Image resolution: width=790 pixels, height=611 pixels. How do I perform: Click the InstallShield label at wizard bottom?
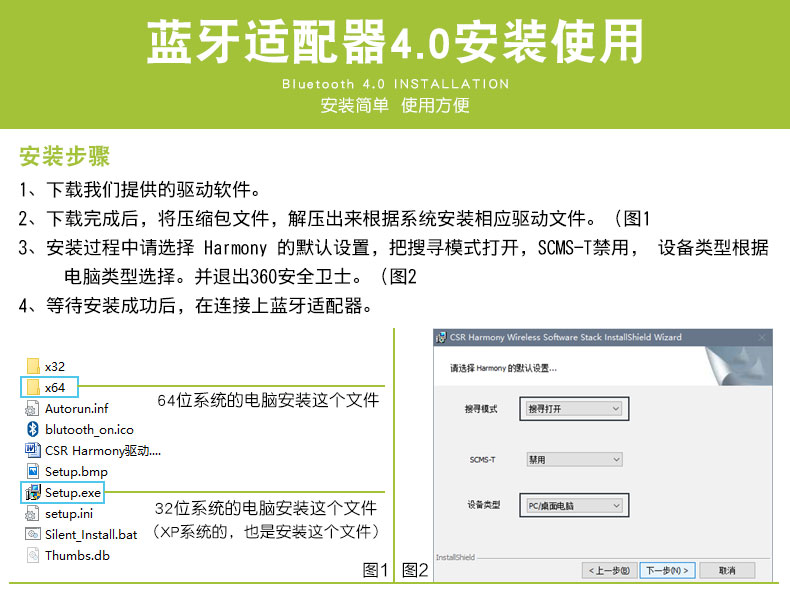coord(455,557)
